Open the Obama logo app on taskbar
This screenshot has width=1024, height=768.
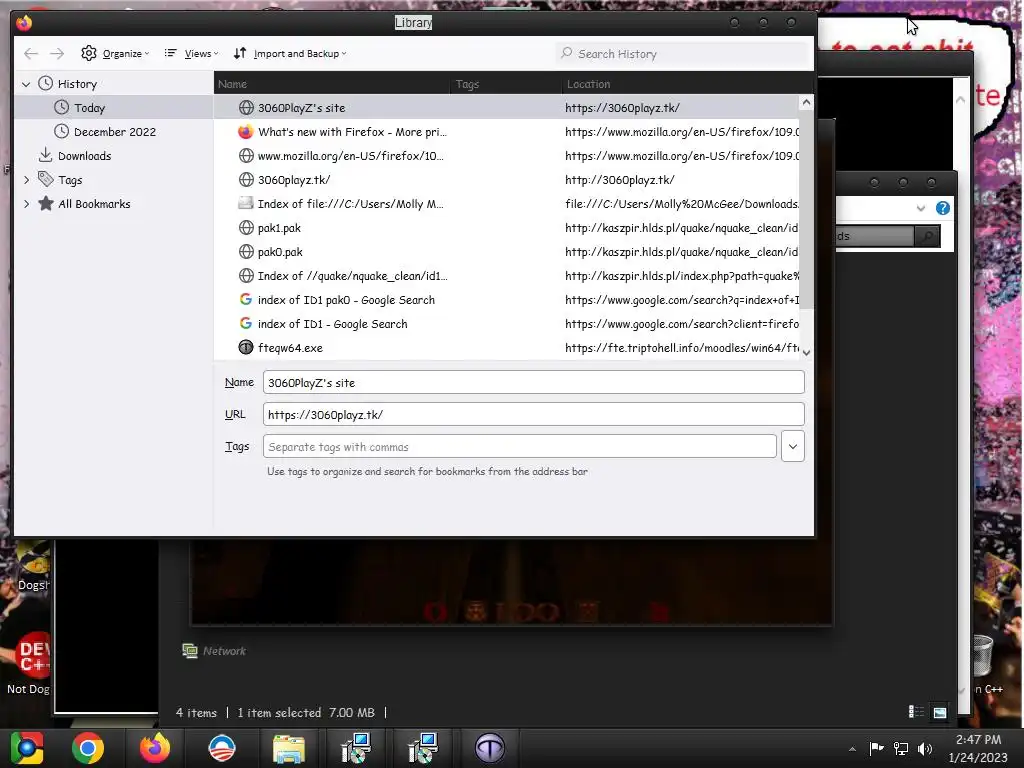(221, 748)
